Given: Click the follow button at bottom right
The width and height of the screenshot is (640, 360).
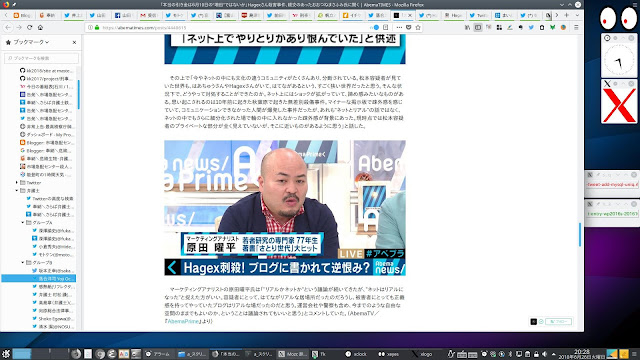Looking at the screenshot, I should point(558,322).
